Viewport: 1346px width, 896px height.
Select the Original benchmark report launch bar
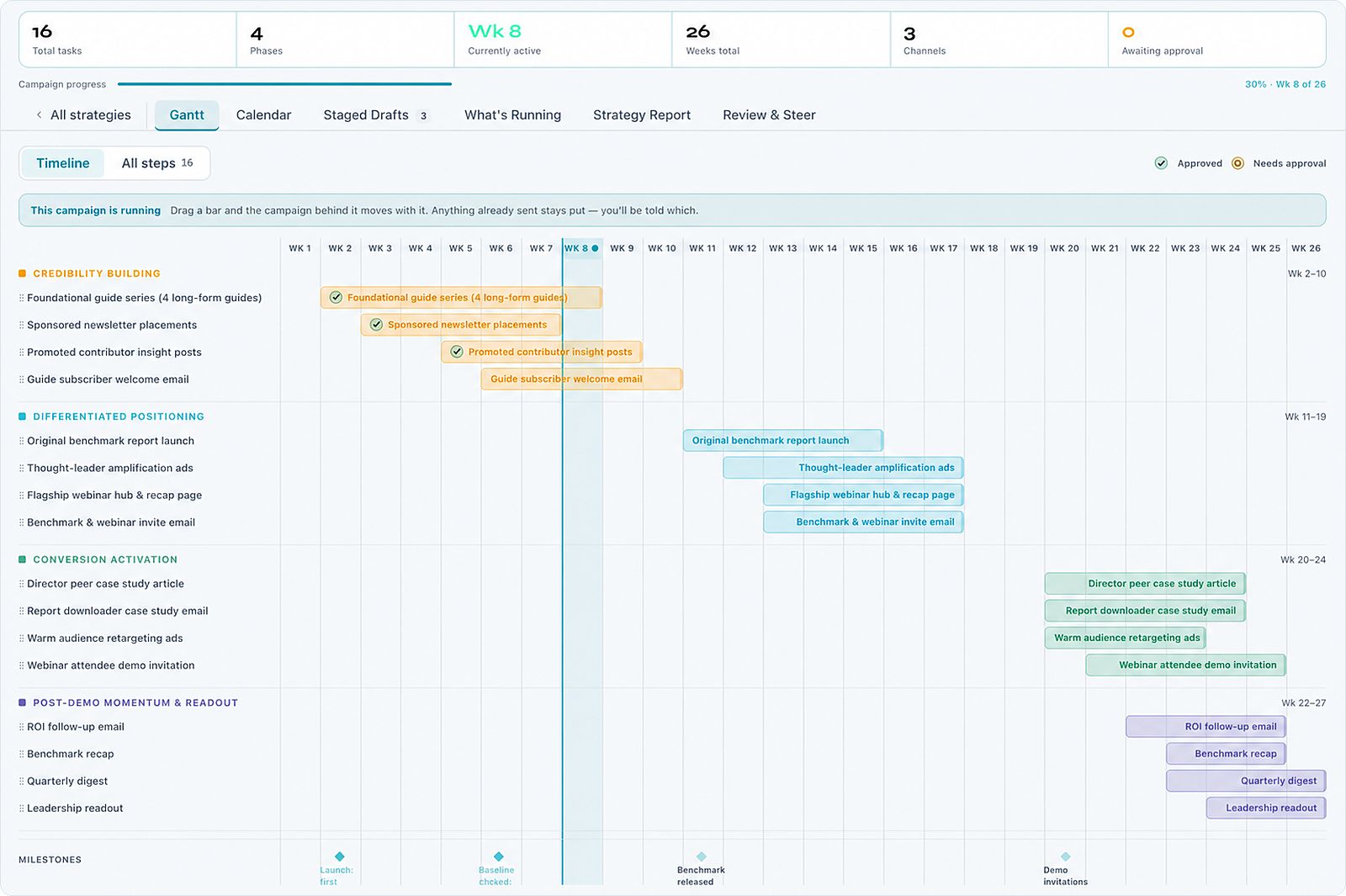[783, 440]
